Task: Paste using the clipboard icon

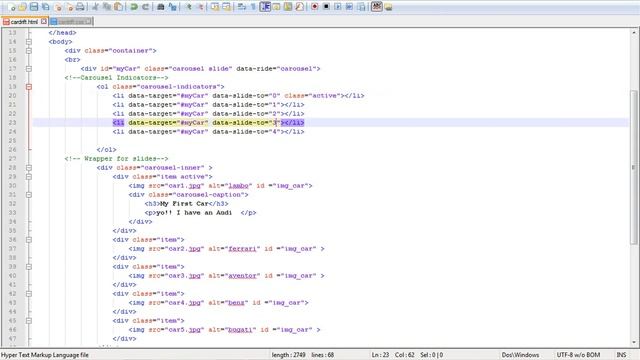Action: pyautogui.click(x=118, y=7)
